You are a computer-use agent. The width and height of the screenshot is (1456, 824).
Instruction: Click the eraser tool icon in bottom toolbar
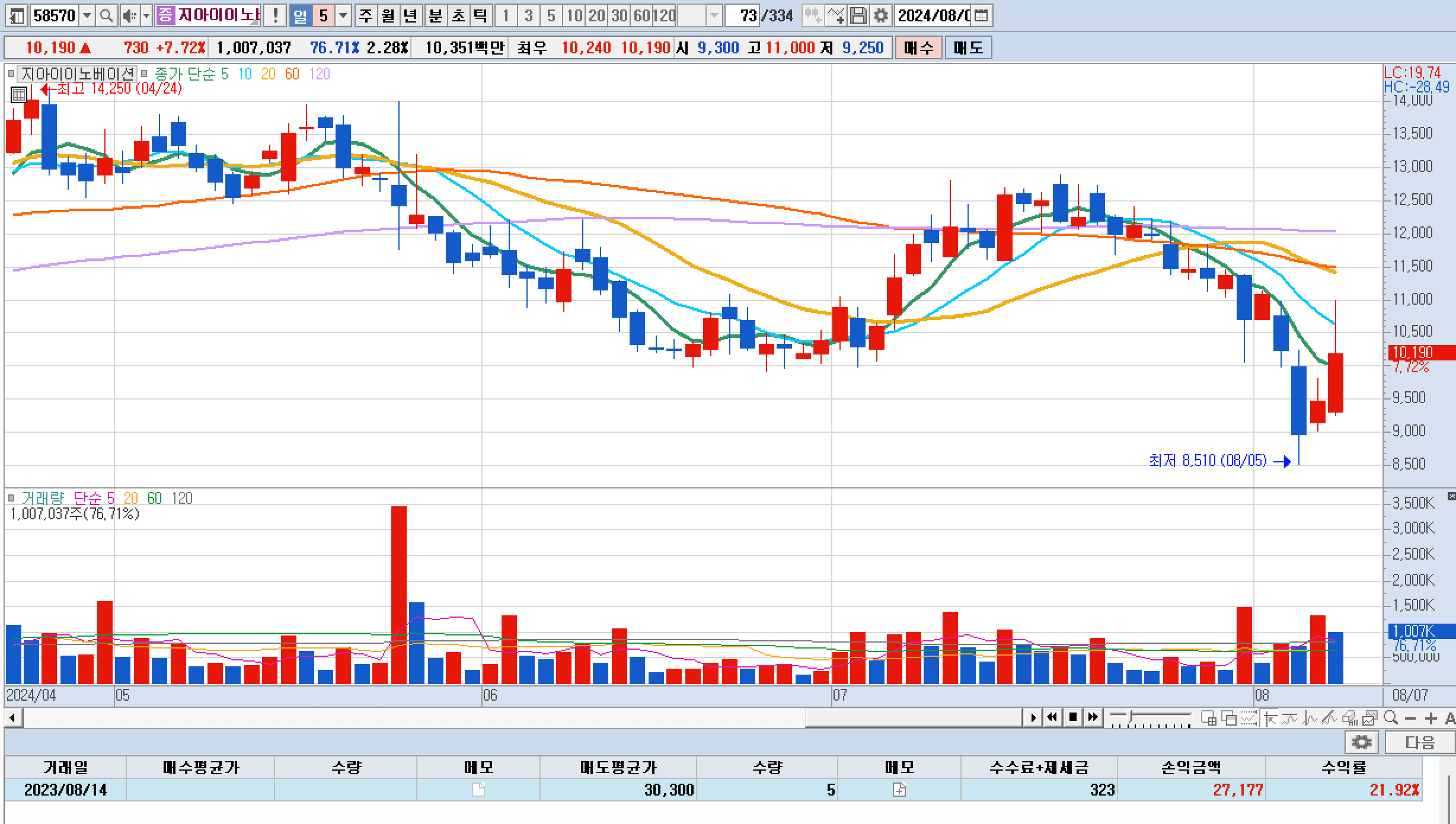coord(1350,718)
